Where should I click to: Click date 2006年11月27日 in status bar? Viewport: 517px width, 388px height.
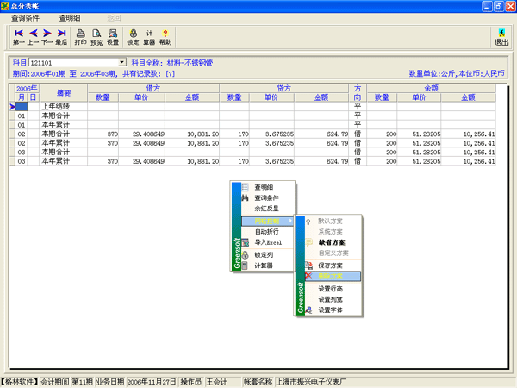(152, 382)
